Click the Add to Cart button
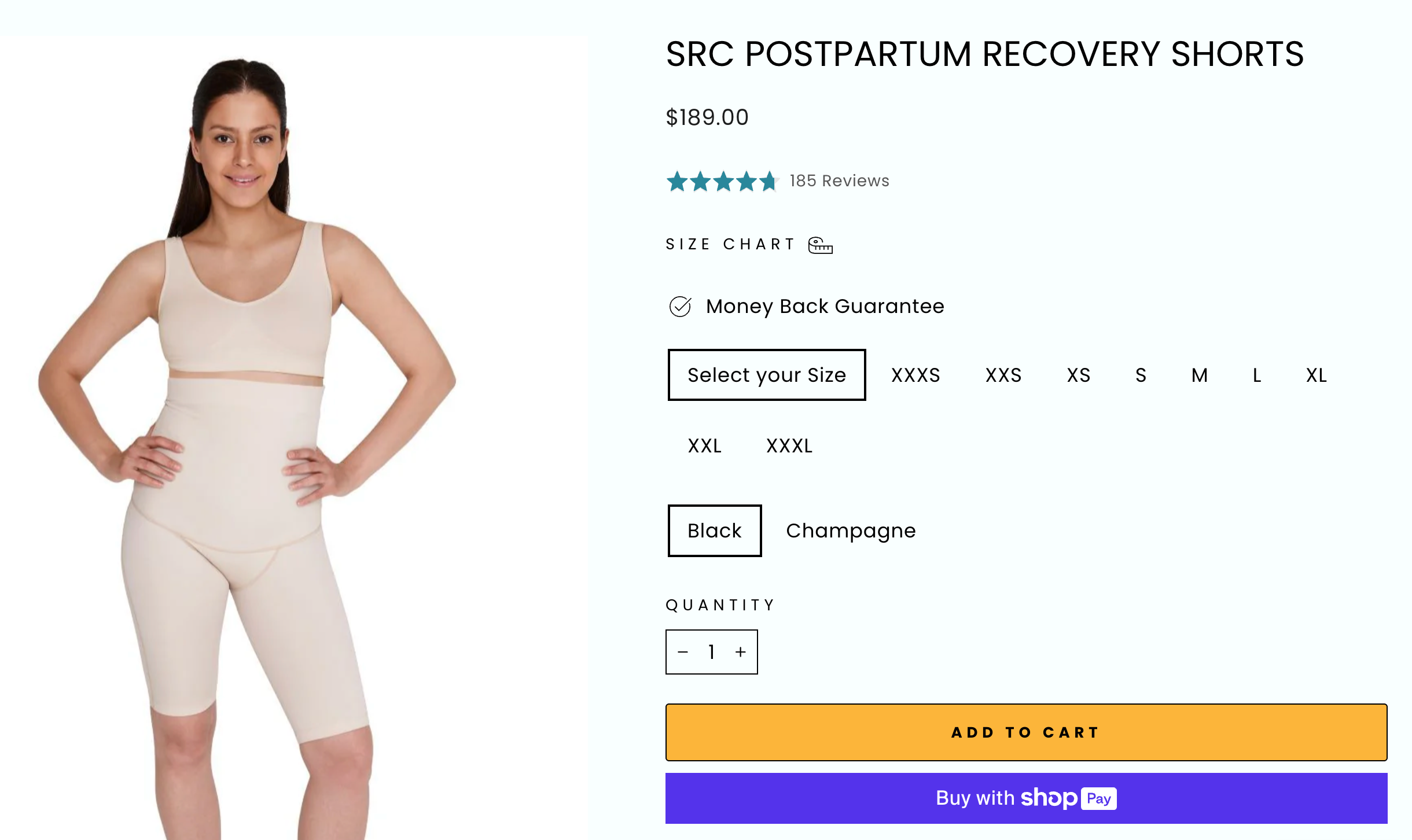Viewport: 1412px width, 840px height. (1026, 732)
